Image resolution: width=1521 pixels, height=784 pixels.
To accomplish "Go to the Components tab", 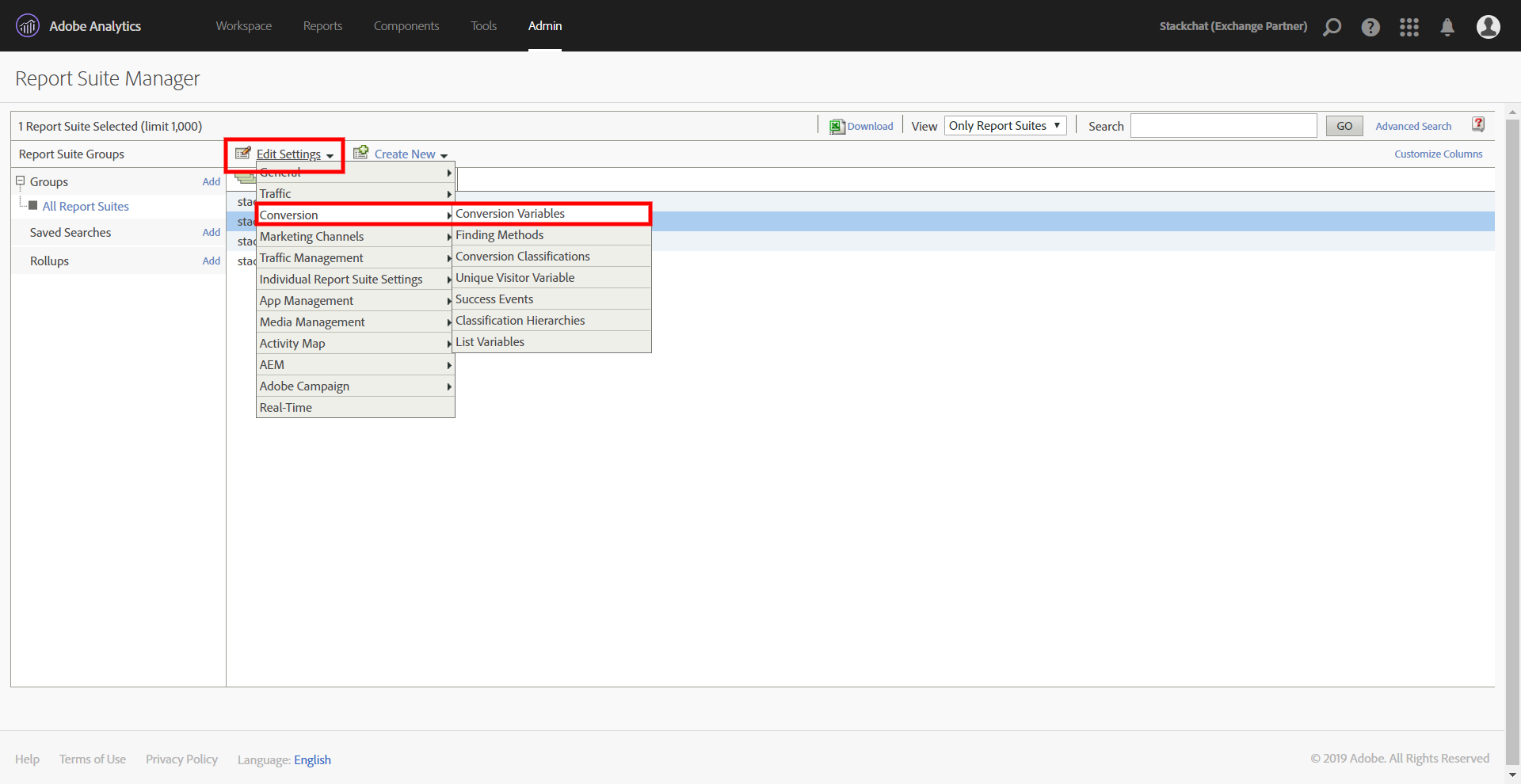I will [x=406, y=26].
